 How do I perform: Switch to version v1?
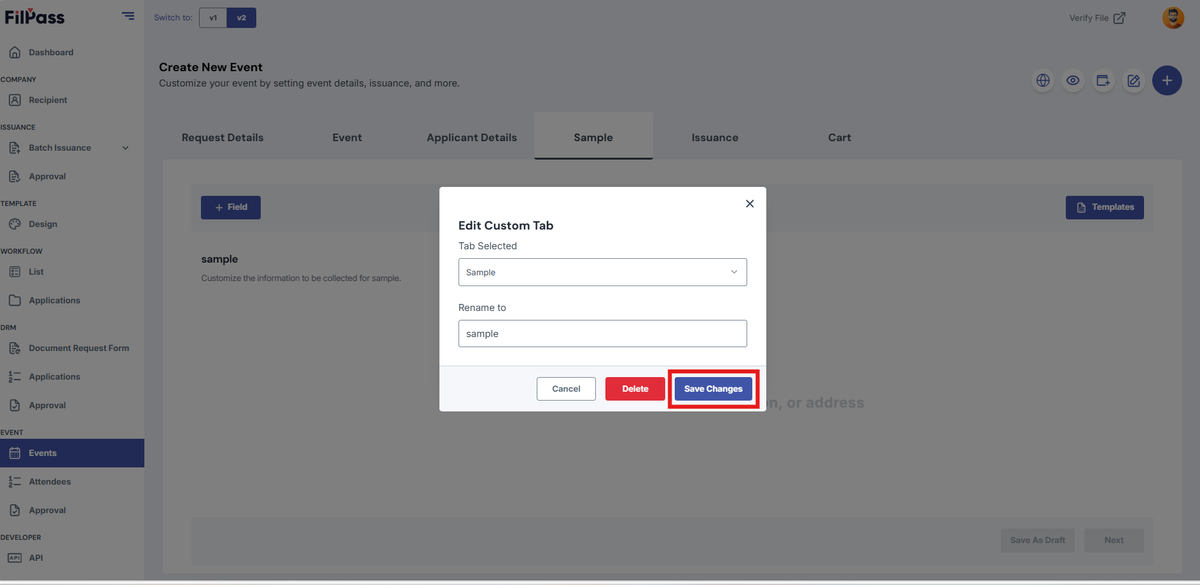click(213, 18)
